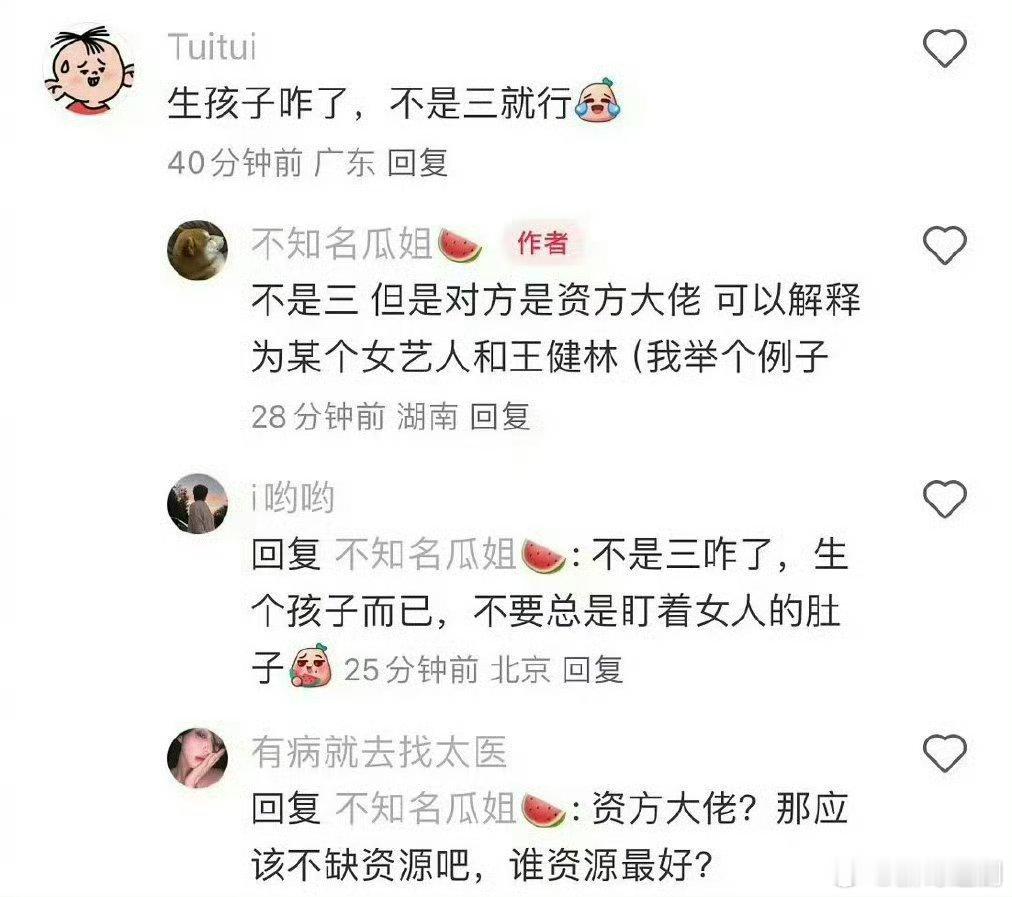Open Tuitui's cartoon profile avatar

coord(90,69)
